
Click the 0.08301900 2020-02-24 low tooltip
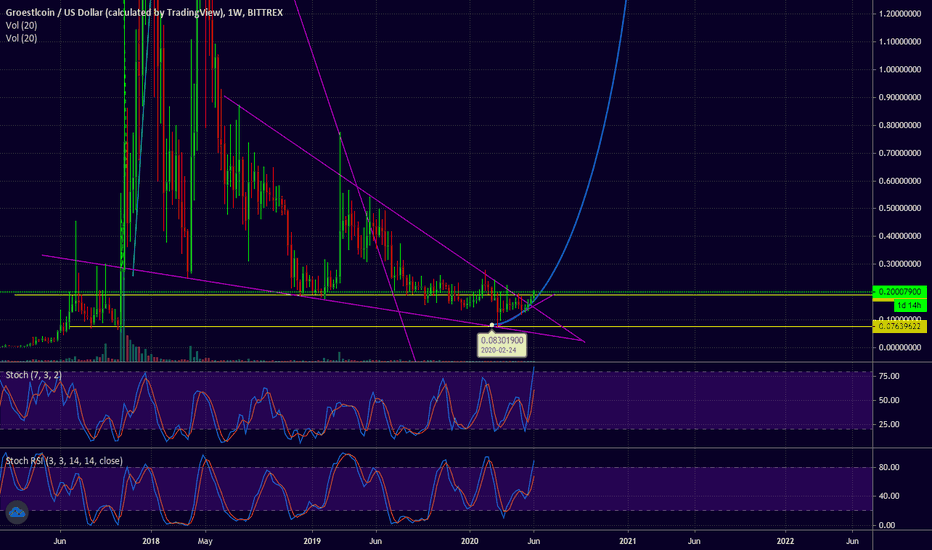click(502, 345)
